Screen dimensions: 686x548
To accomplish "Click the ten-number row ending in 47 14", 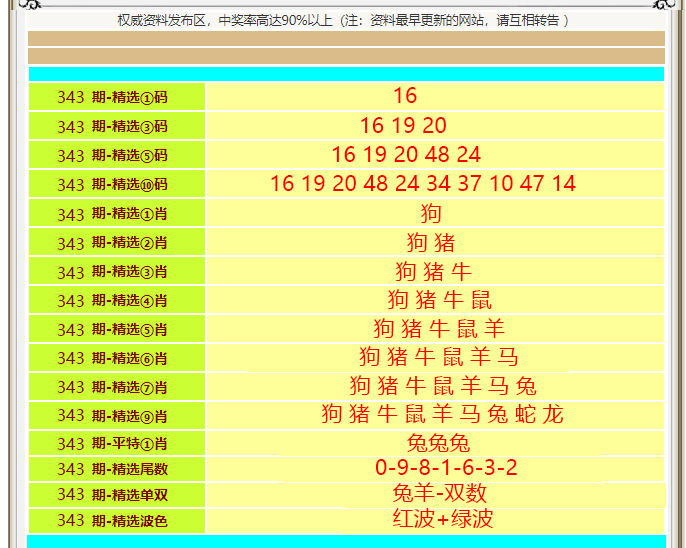I will click(423, 184).
